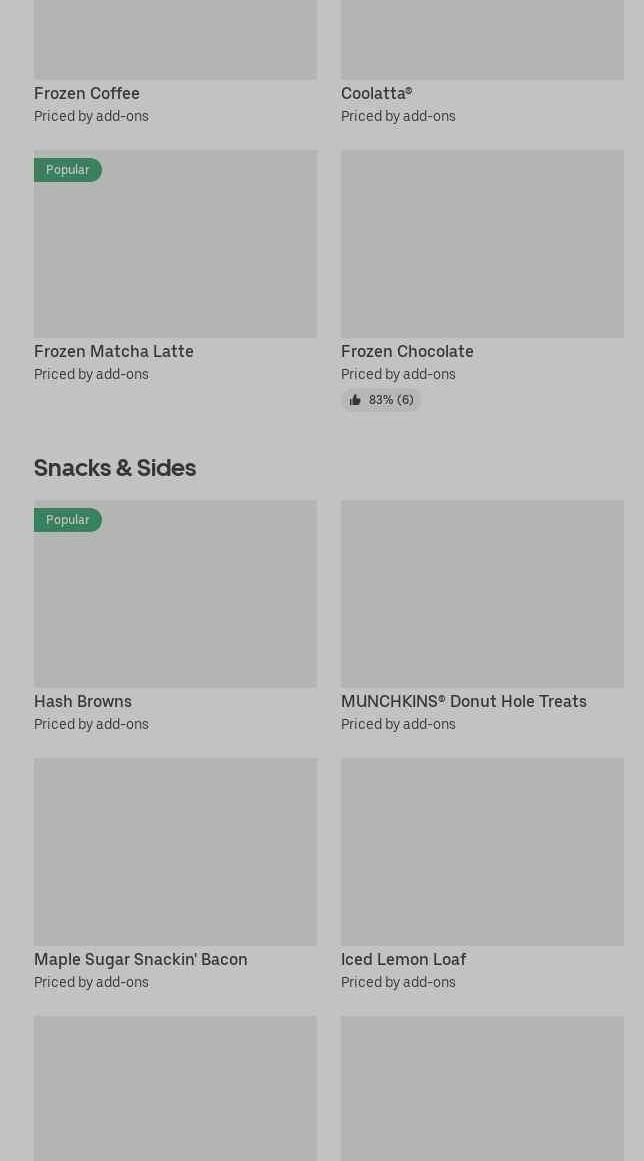Click the Frozen Coffee image
644x1161 pixels.
tap(175, 40)
